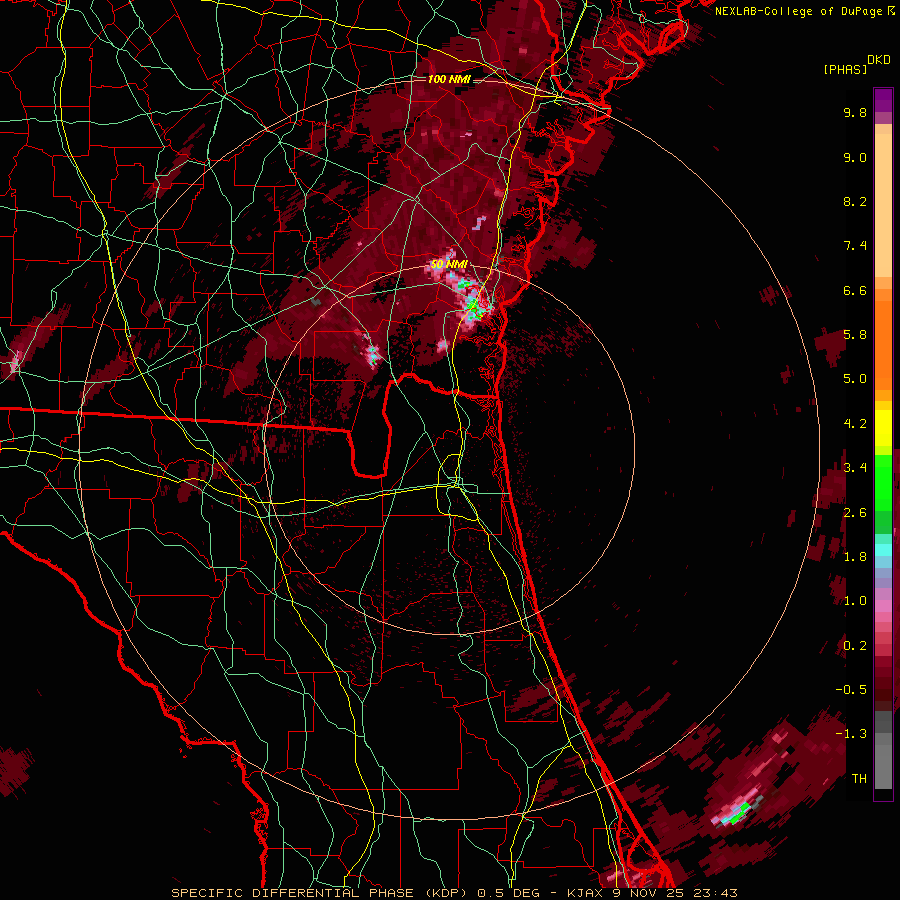The width and height of the screenshot is (900, 900).
Task: Select the 100 NMI range ring label
Action: coord(449,79)
